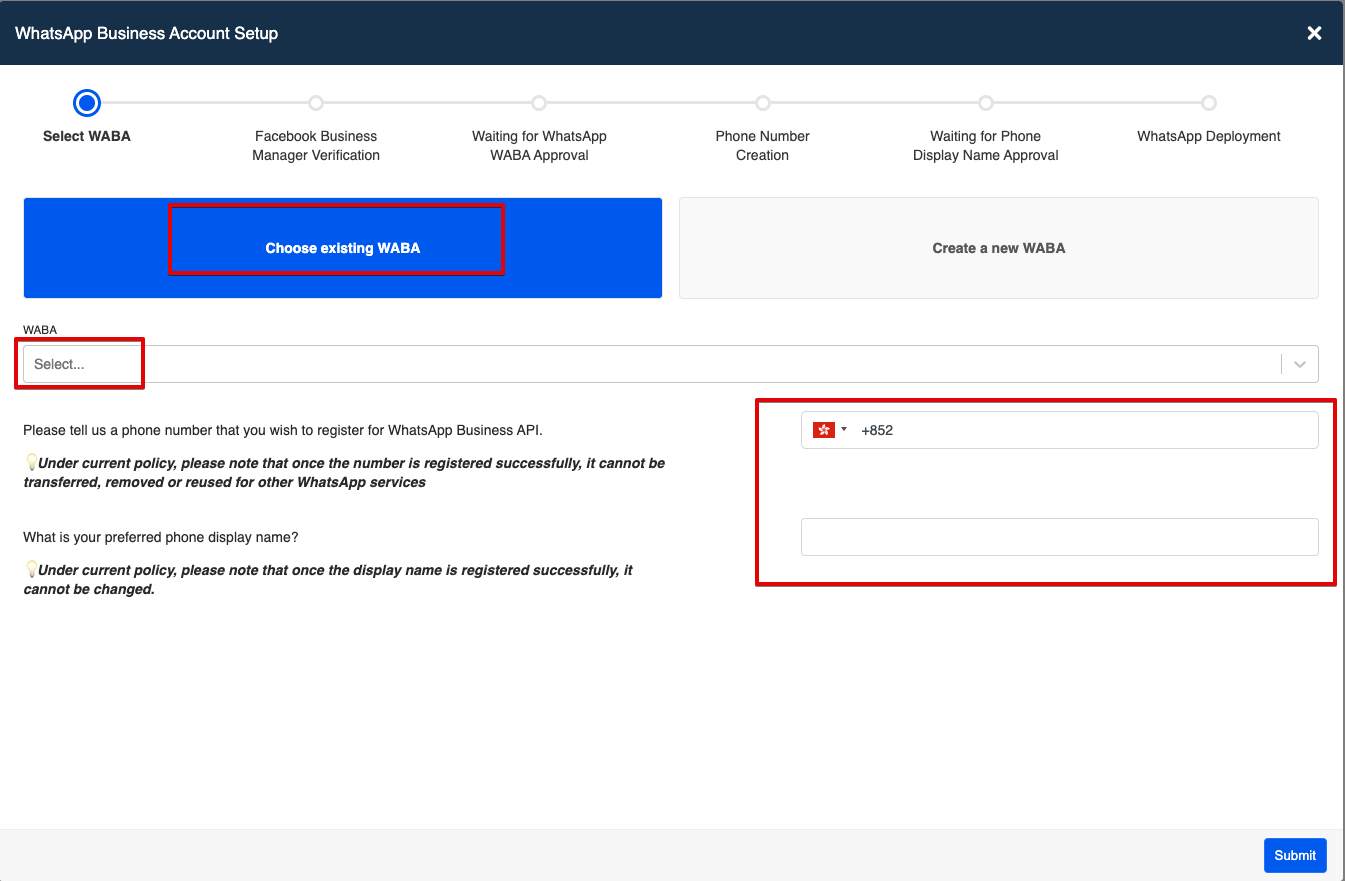1345x881 pixels.
Task: Click the Waiting for WhatsApp WABA Approval step circle
Action: (x=539, y=103)
